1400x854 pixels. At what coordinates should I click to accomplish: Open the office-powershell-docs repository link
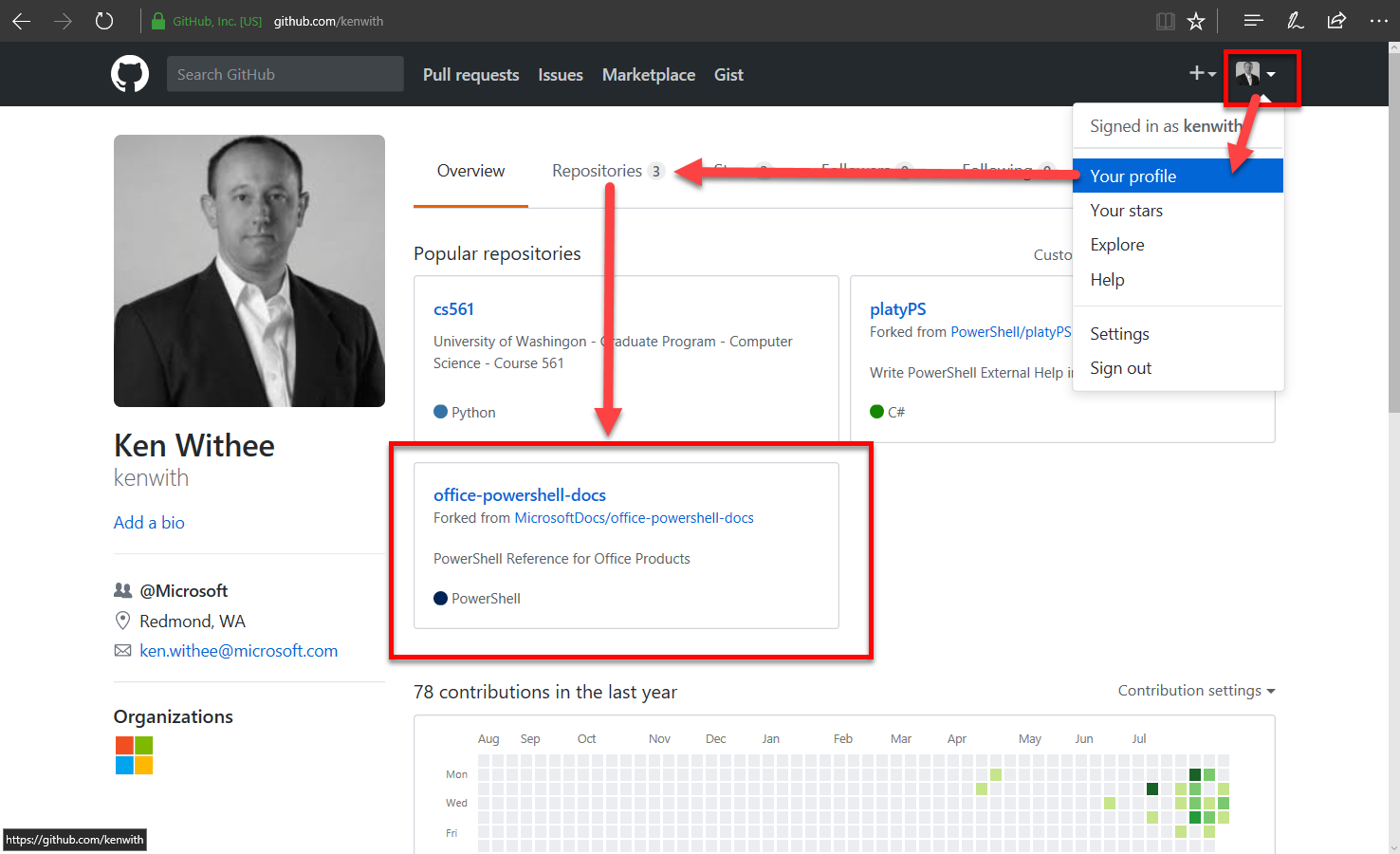[x=520, y=495]
